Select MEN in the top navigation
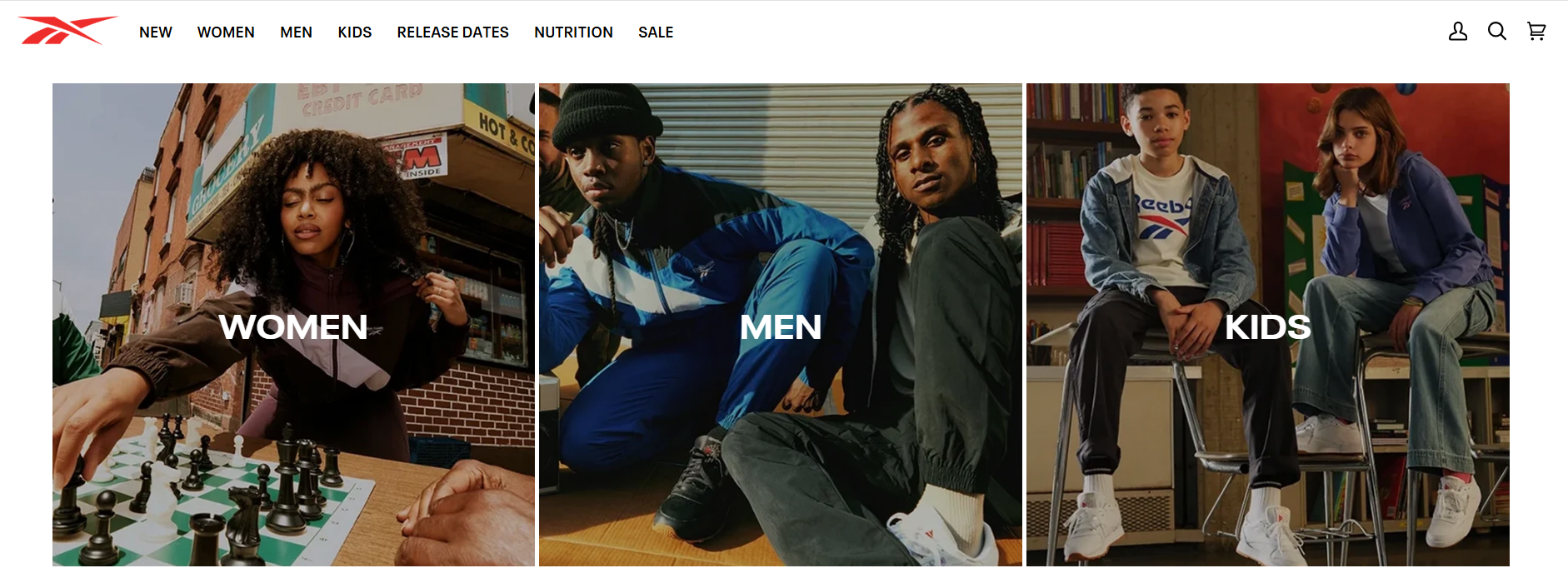This screenshot has height=573, width=1568. click(x=296, y=32)
